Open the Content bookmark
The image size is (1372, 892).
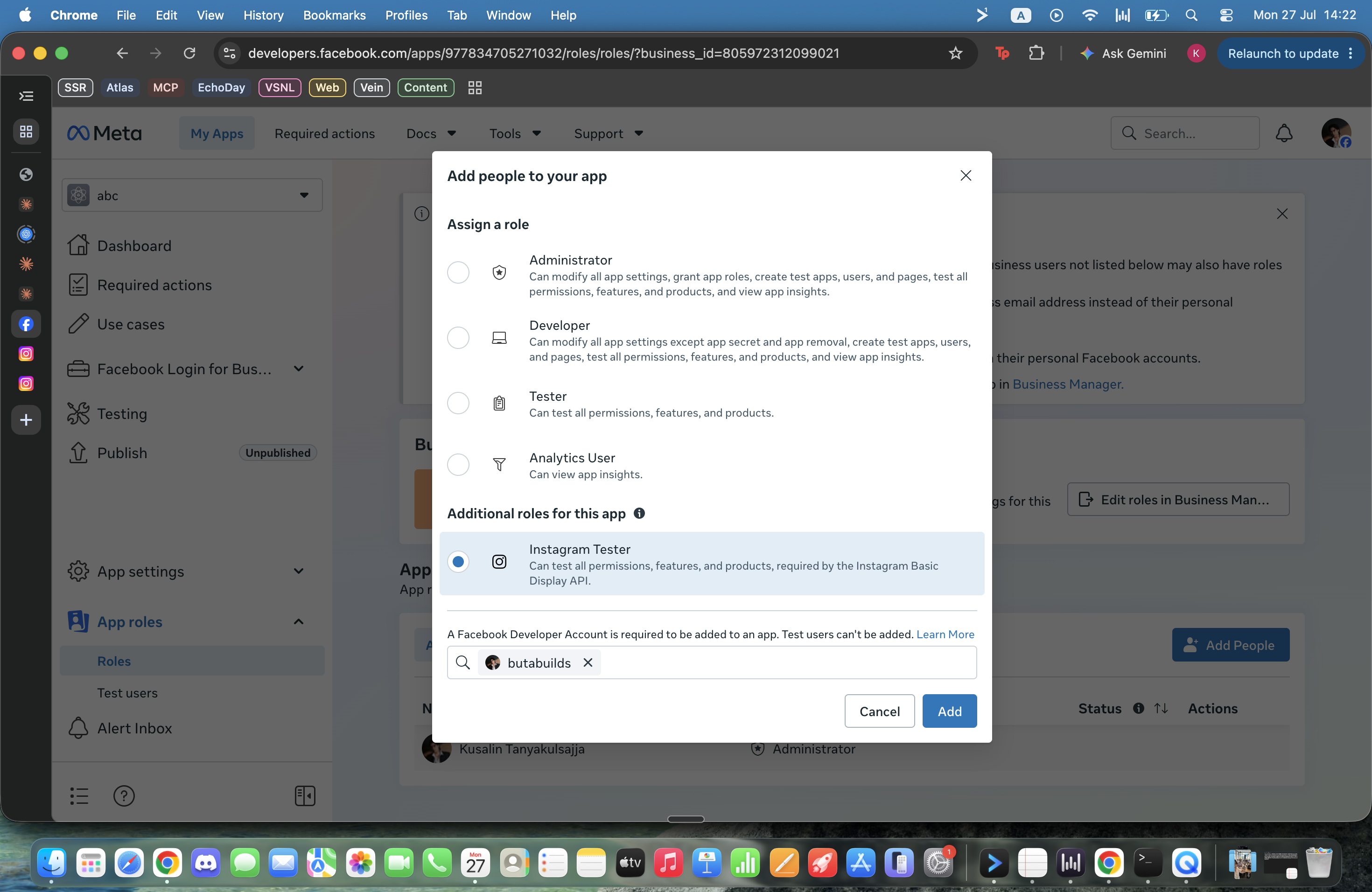point(426,88)
